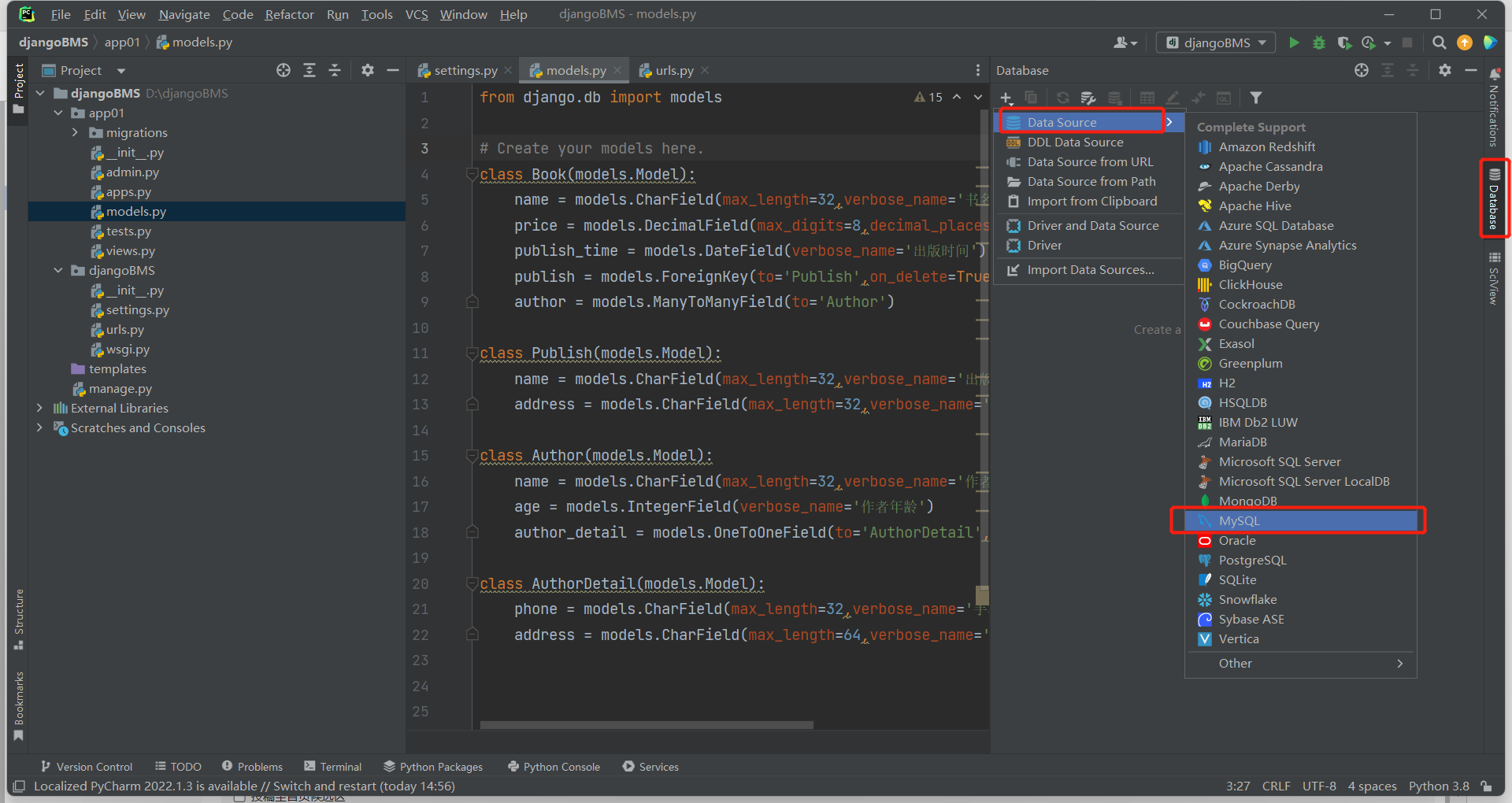Open the SciView side panel
The width and height of the screenshot is (1512, 803).
pos(1493,279)
